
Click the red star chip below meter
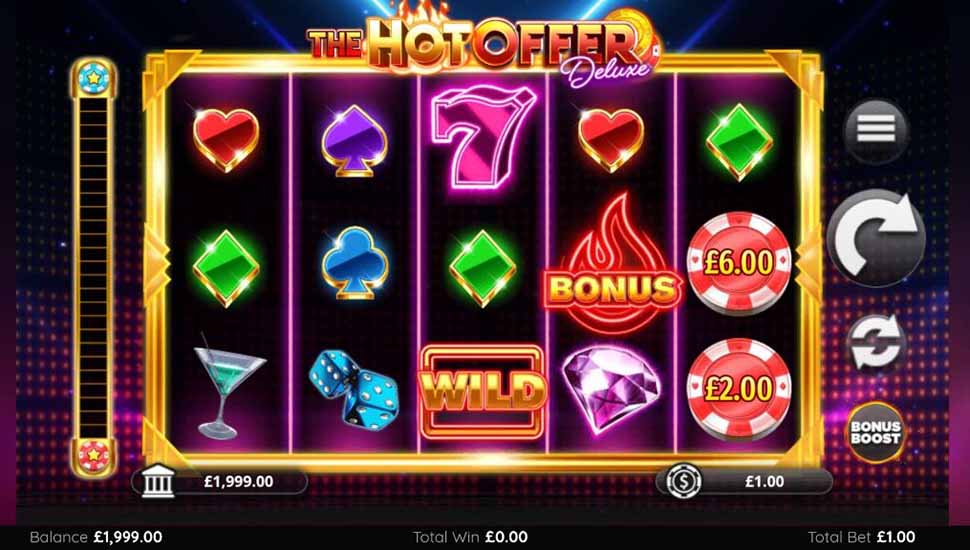93,455
